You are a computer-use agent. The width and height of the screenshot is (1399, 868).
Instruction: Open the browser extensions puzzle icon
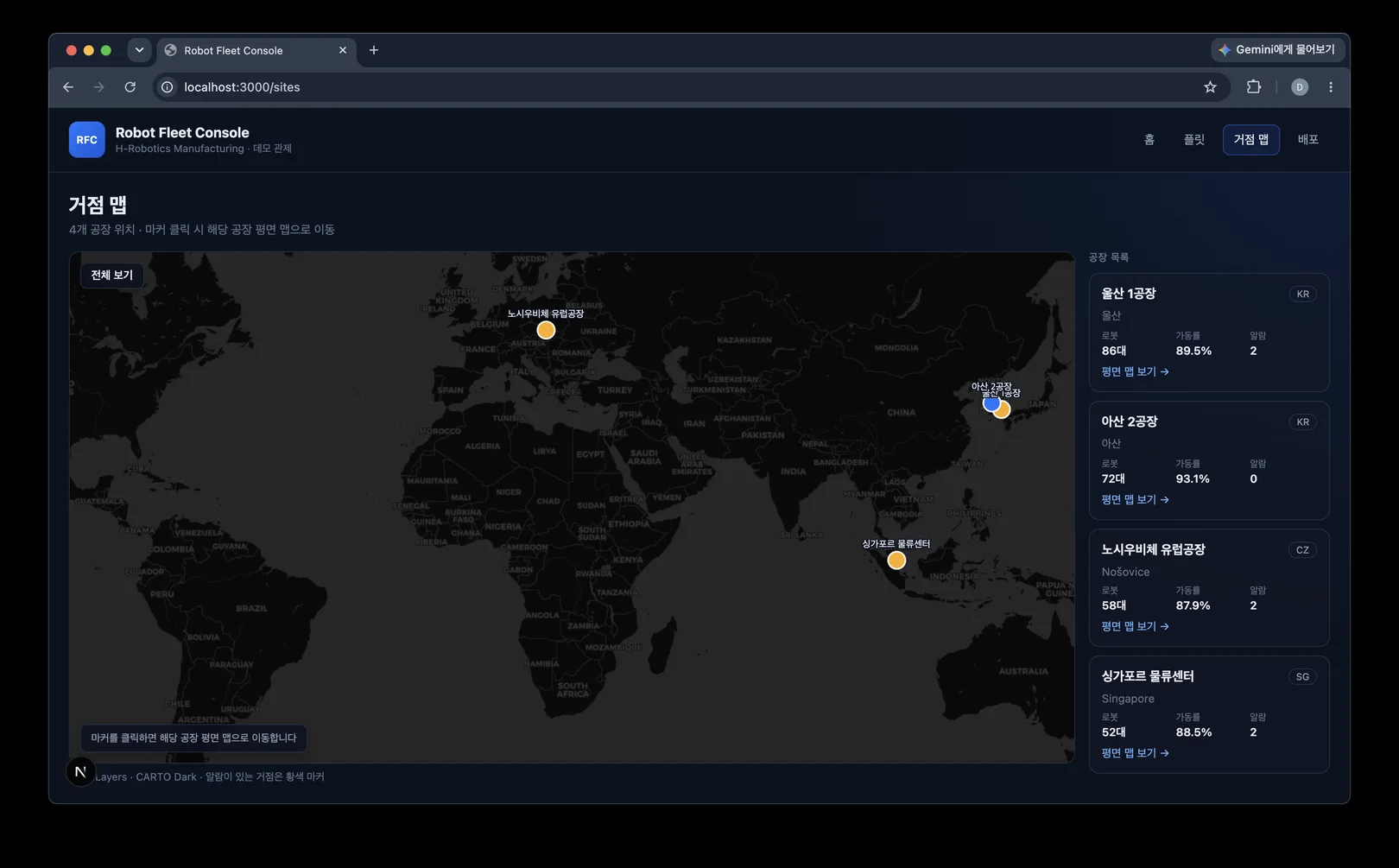click(x=1254, y=87)
